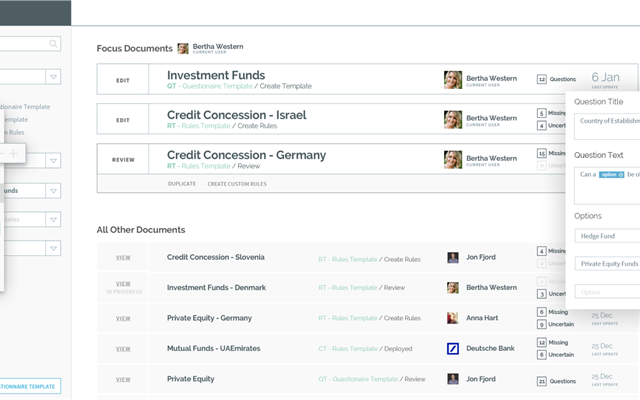Click 'RT - Rules Template' in Credit Concession - Slovenia row
This screenshot has width=640, height=400.
tap(348, 260)
